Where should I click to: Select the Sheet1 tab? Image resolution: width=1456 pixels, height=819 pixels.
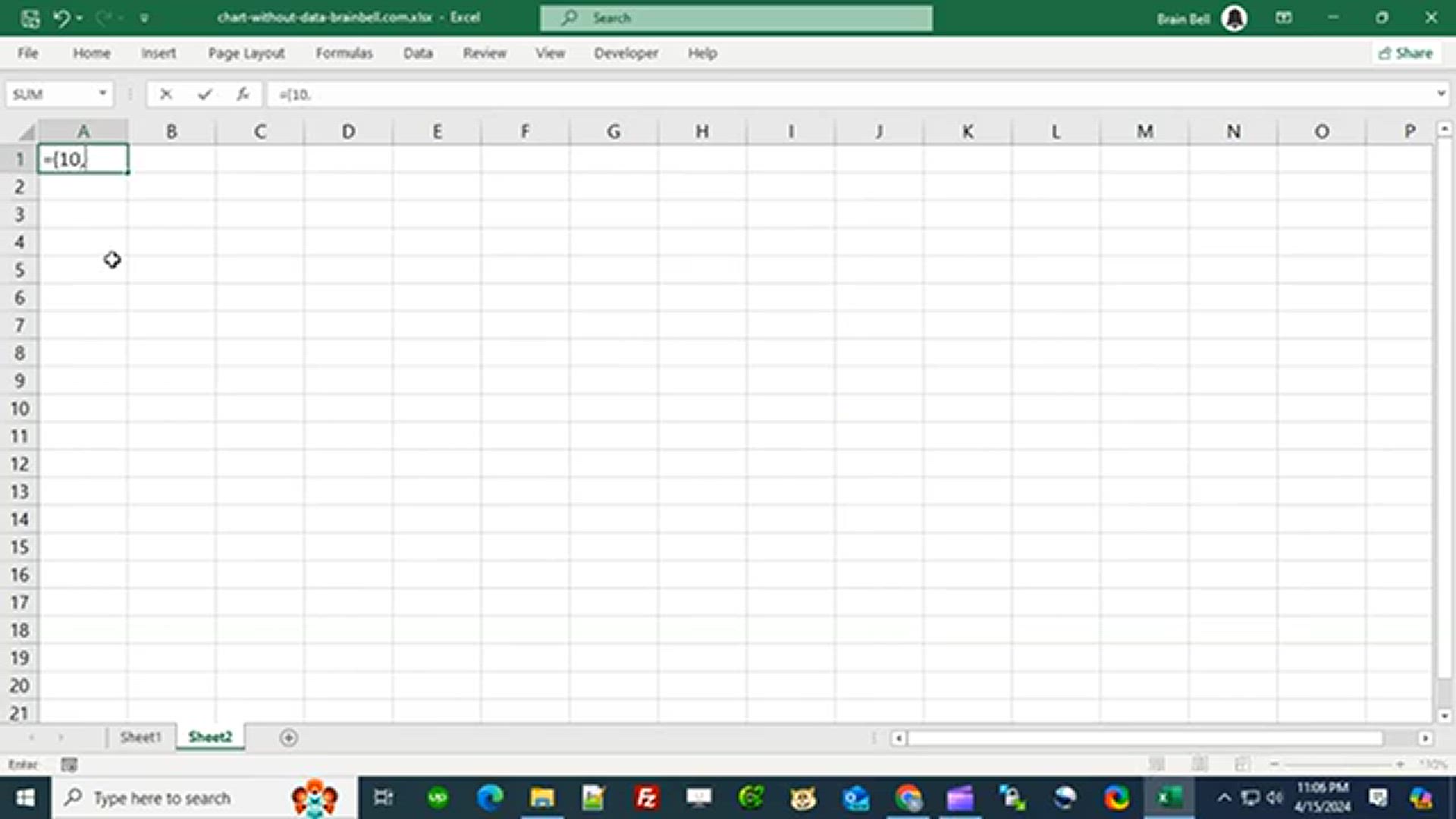click(141, 736)
